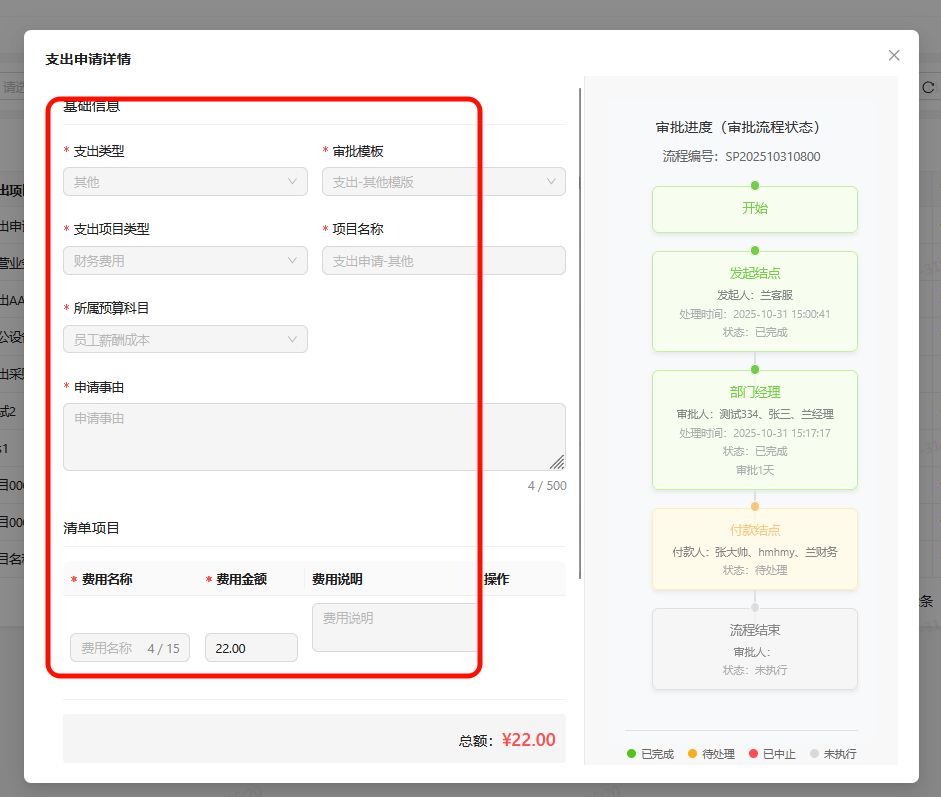The height and width of the screenshot is (797, 941).
Task: Open the 支出类型 dropdown
Action: click(x=185, y=182)
